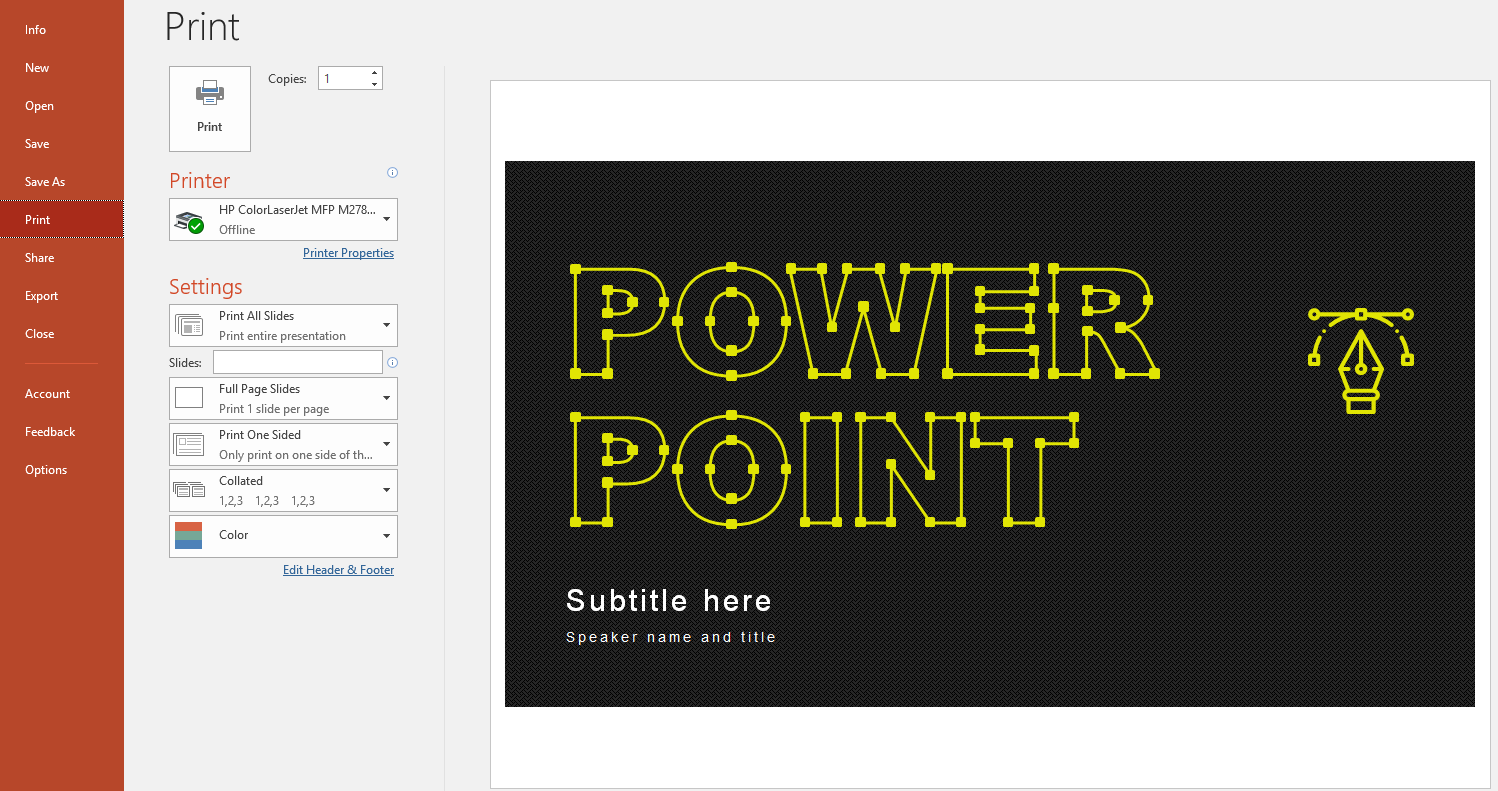Select New in the backstage menu
The height and width of the screenshot is (791, 1498).
pos(62,68)
